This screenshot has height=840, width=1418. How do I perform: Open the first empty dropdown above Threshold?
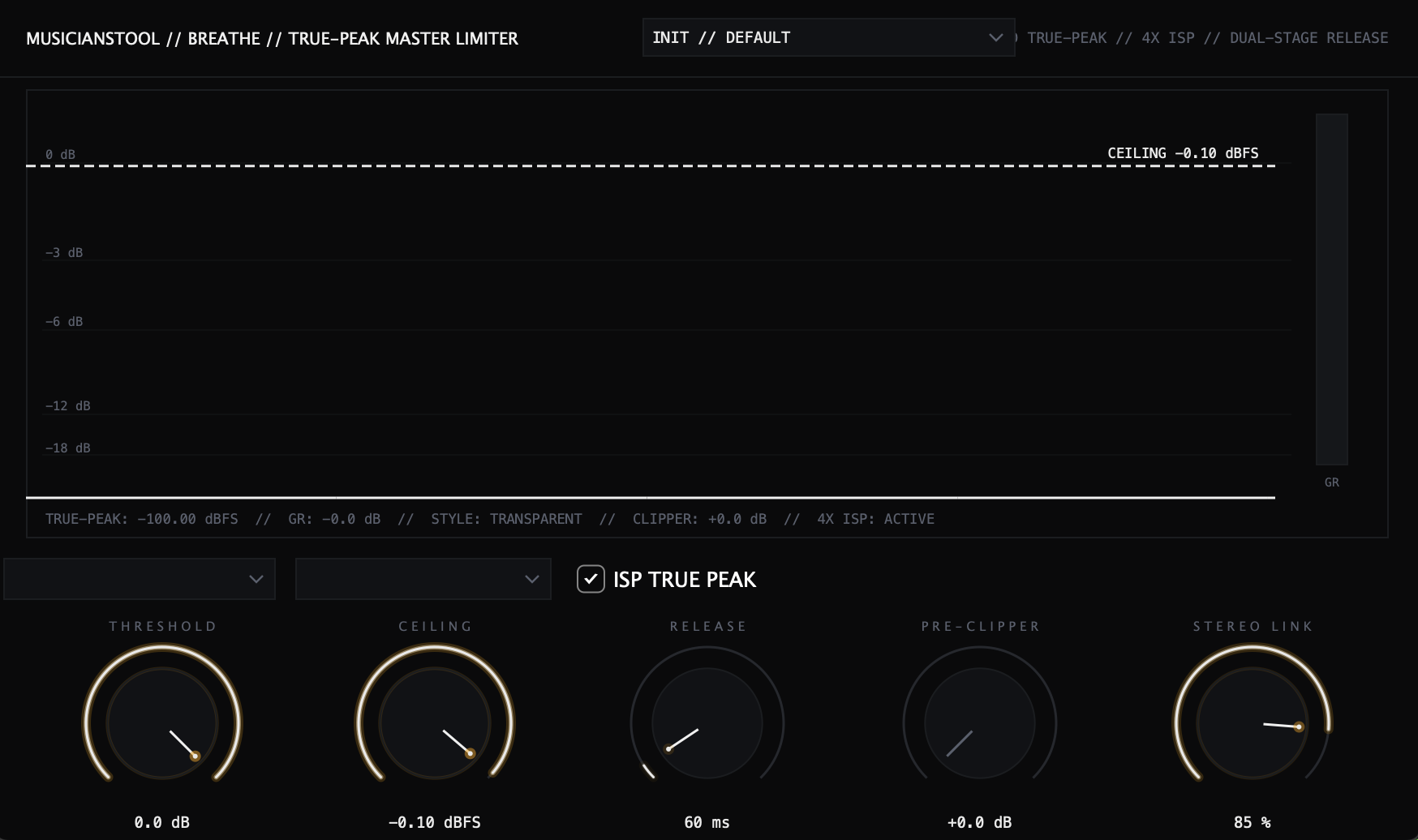point(140,579)
